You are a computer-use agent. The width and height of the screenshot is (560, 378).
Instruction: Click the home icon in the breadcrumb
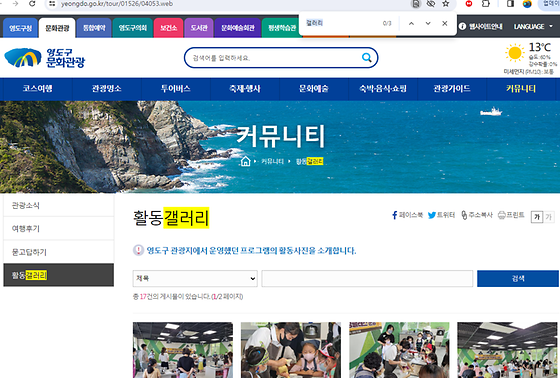(x=245, y=161)
